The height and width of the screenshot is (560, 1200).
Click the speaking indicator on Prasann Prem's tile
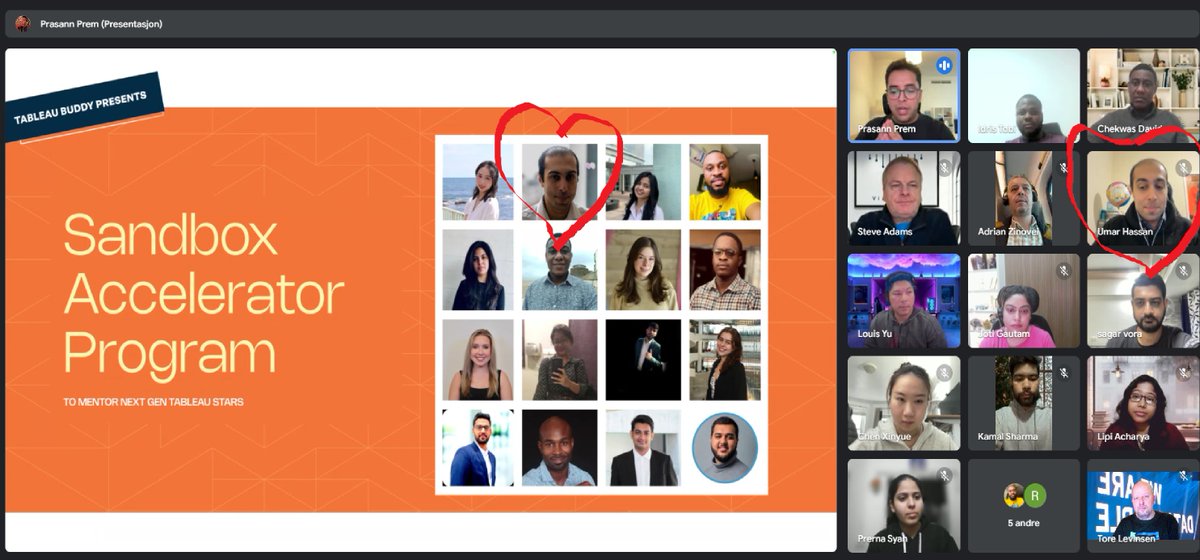tap(943, 66)
